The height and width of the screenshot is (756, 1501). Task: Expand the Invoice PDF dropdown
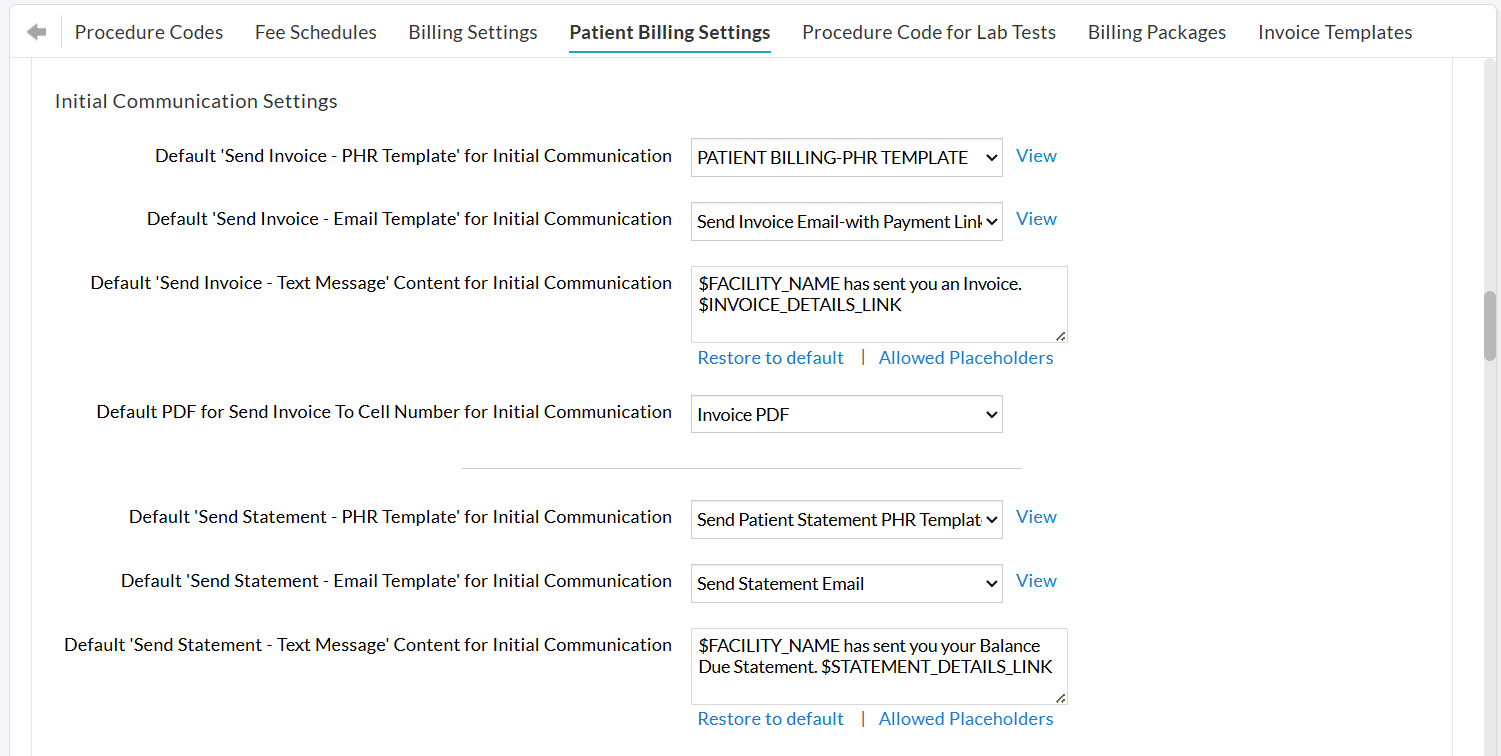click(846, 414)
